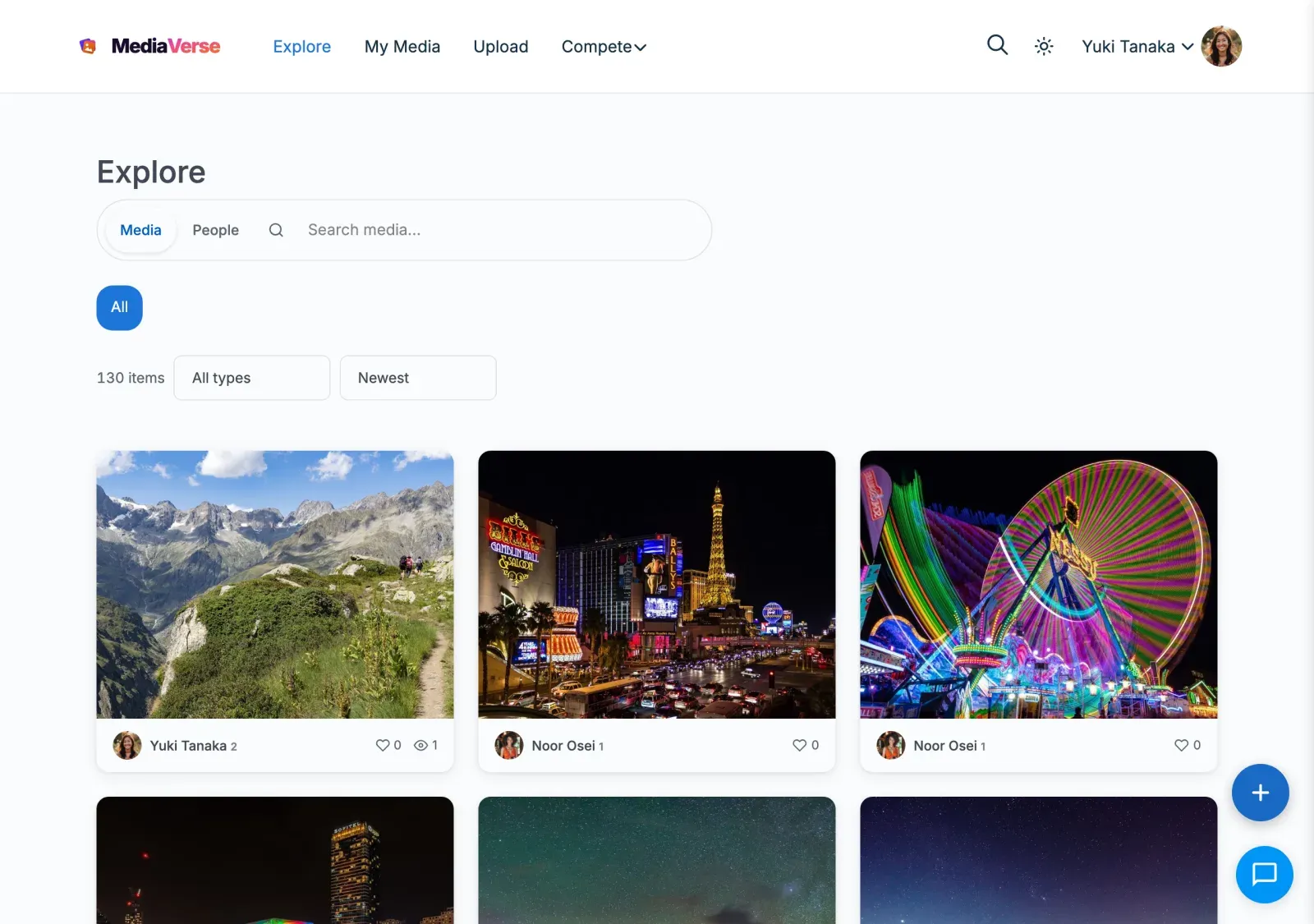Click Yuki Tanaka profile avatar in header

1221,46
